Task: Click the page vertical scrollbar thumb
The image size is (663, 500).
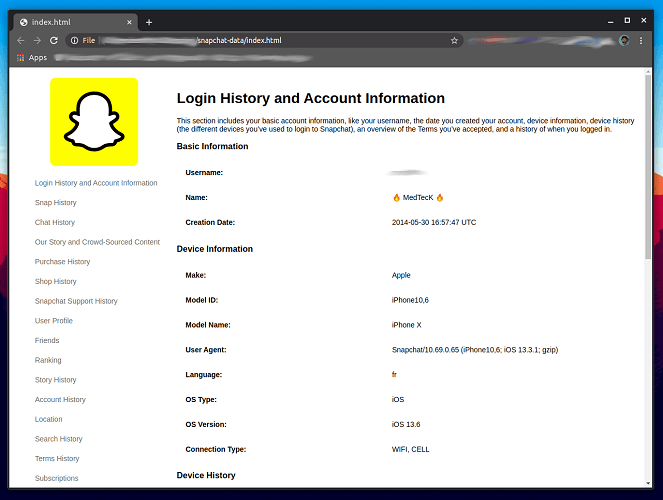Action: [648, 167]
